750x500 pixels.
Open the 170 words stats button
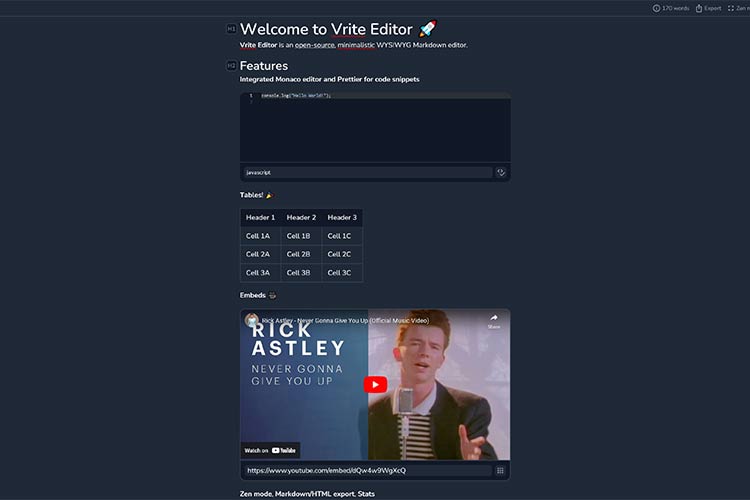671,8
